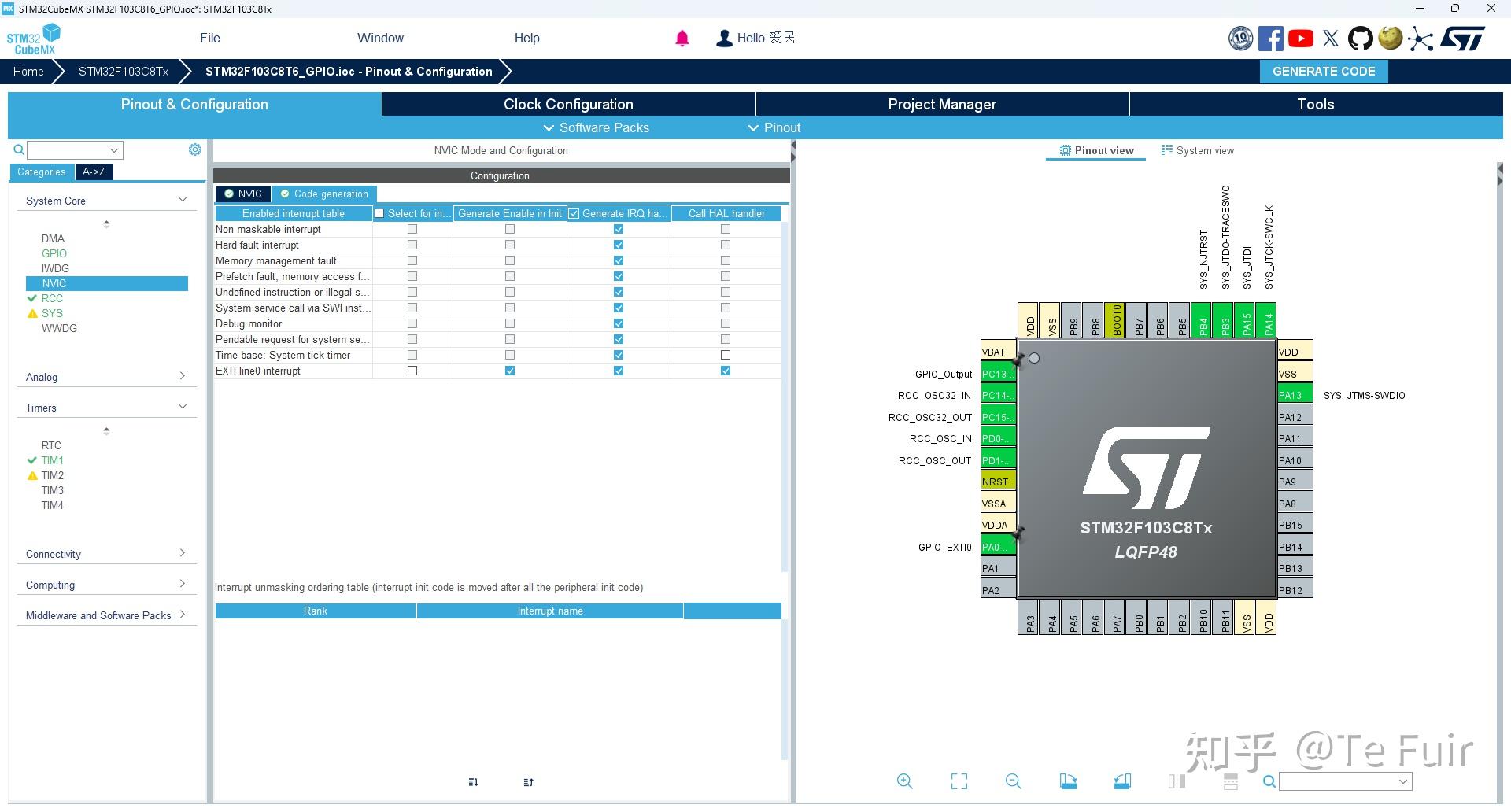Rotate the chip clockwise
The height and width of the screenshot is (812, 1511).
pyautogui.click(x=1068, y=781)
